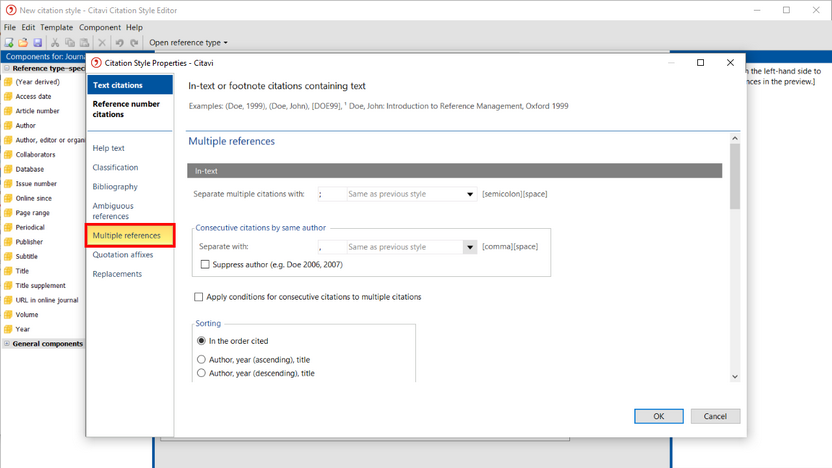Open the Edit menu
Screen dimensions: 832x468
(x=28, y=28)
